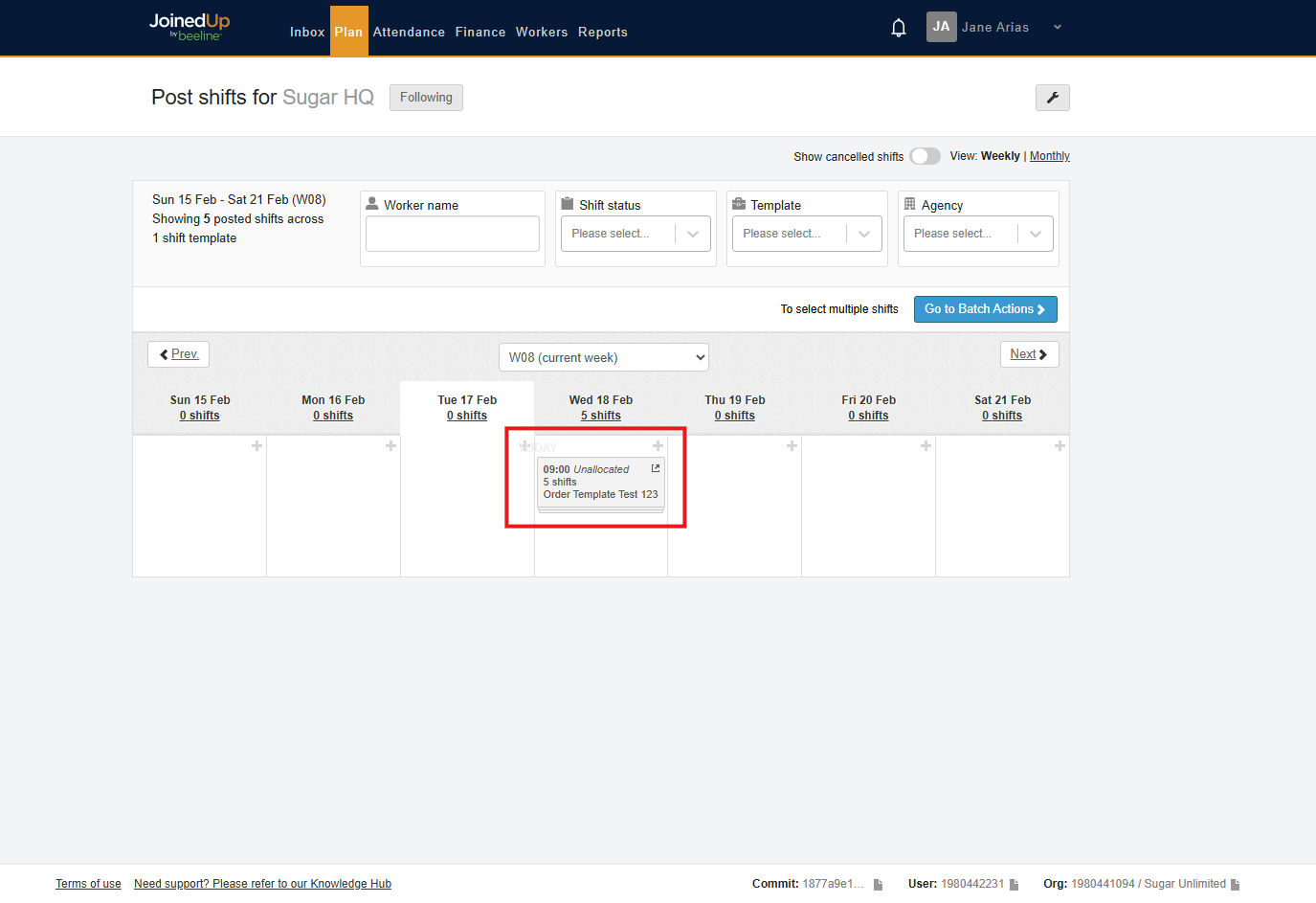This screenshot has width=1316, height=903.
Task: Add shift on Sat 21 Feb plus icon
Action: (x=1059, y=446)
